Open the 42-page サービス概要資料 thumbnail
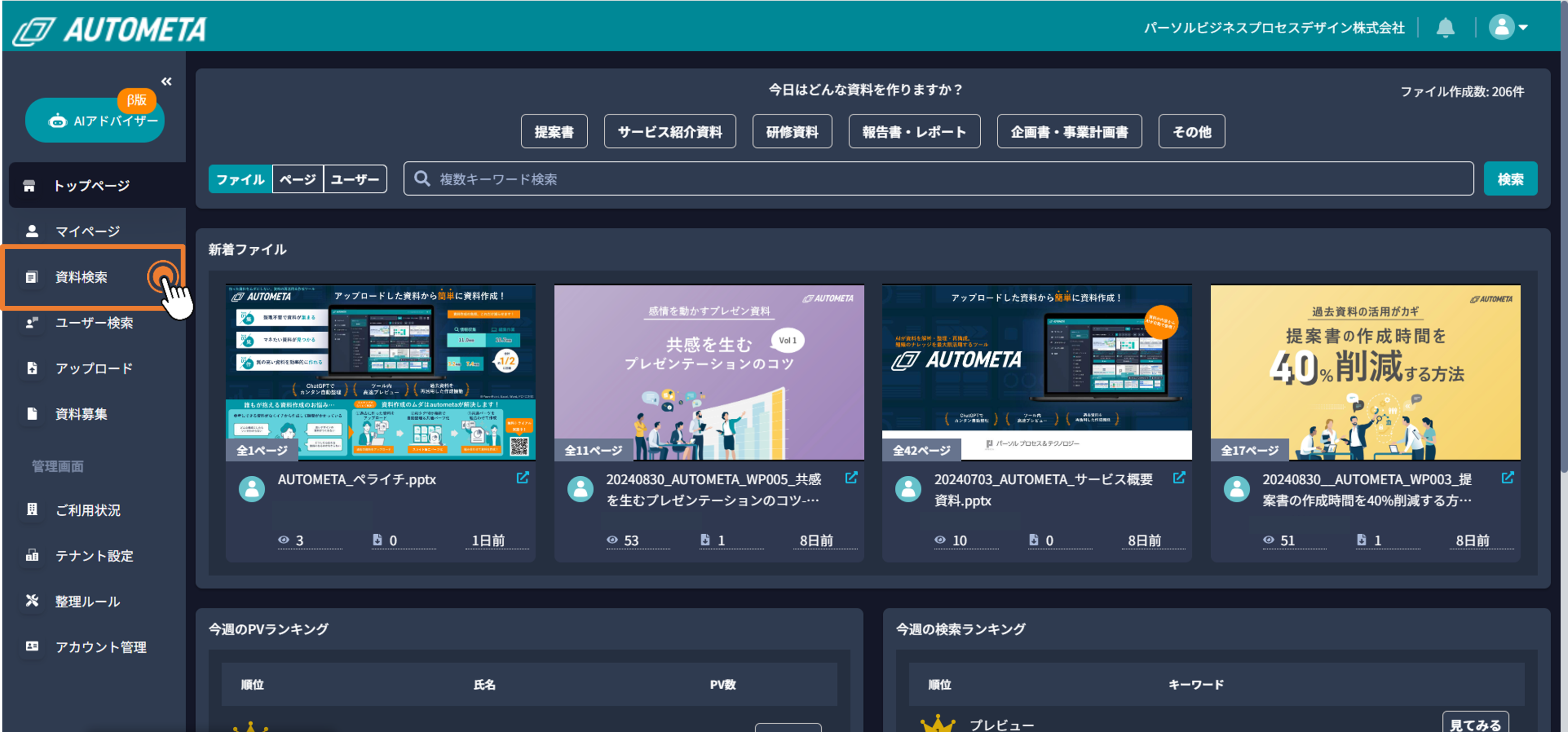Viewport: 1568px width, 732px height. point(1037,372)
